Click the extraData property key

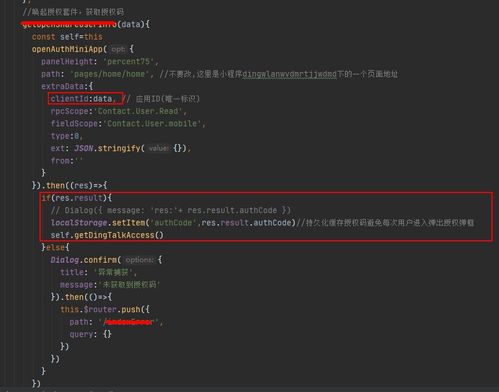point(62,86)
